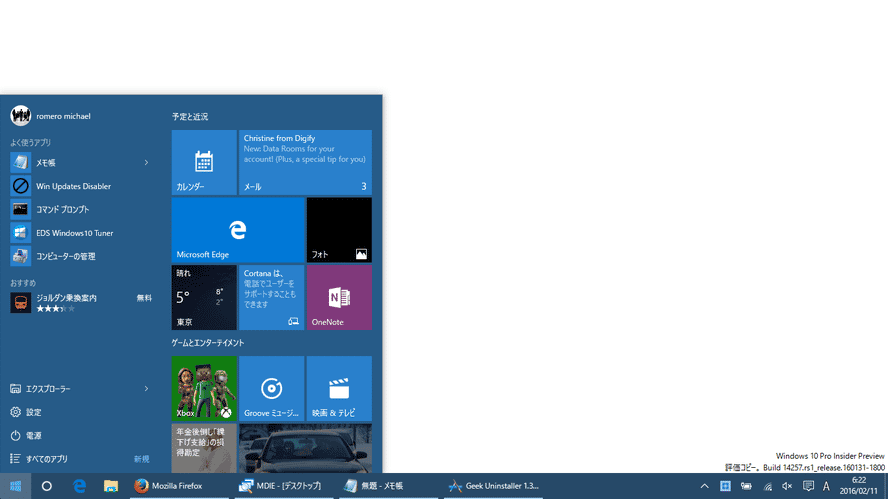Open the romero michael user account menu
The image size is (888, 499).
click(50, 116)
